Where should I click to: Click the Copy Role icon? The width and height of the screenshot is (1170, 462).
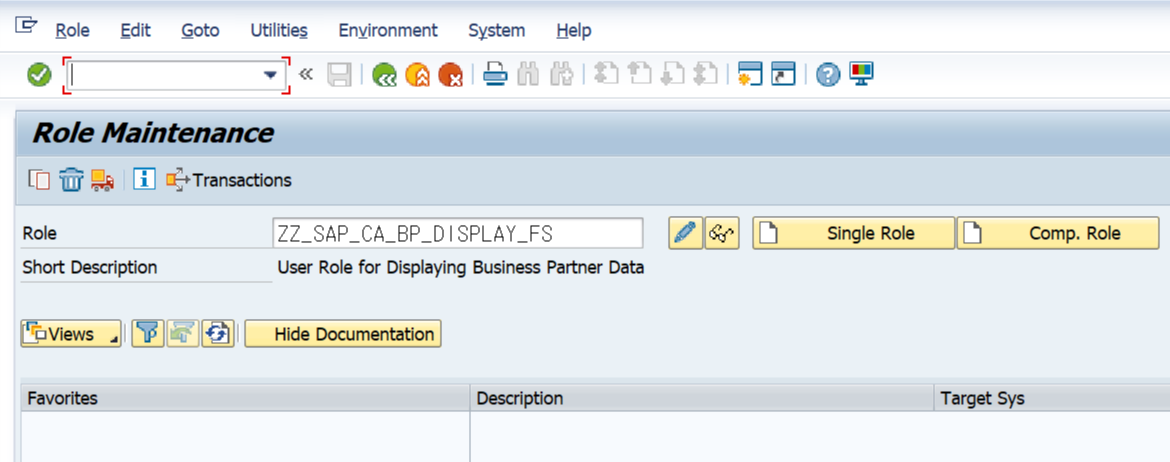point(38,180)
